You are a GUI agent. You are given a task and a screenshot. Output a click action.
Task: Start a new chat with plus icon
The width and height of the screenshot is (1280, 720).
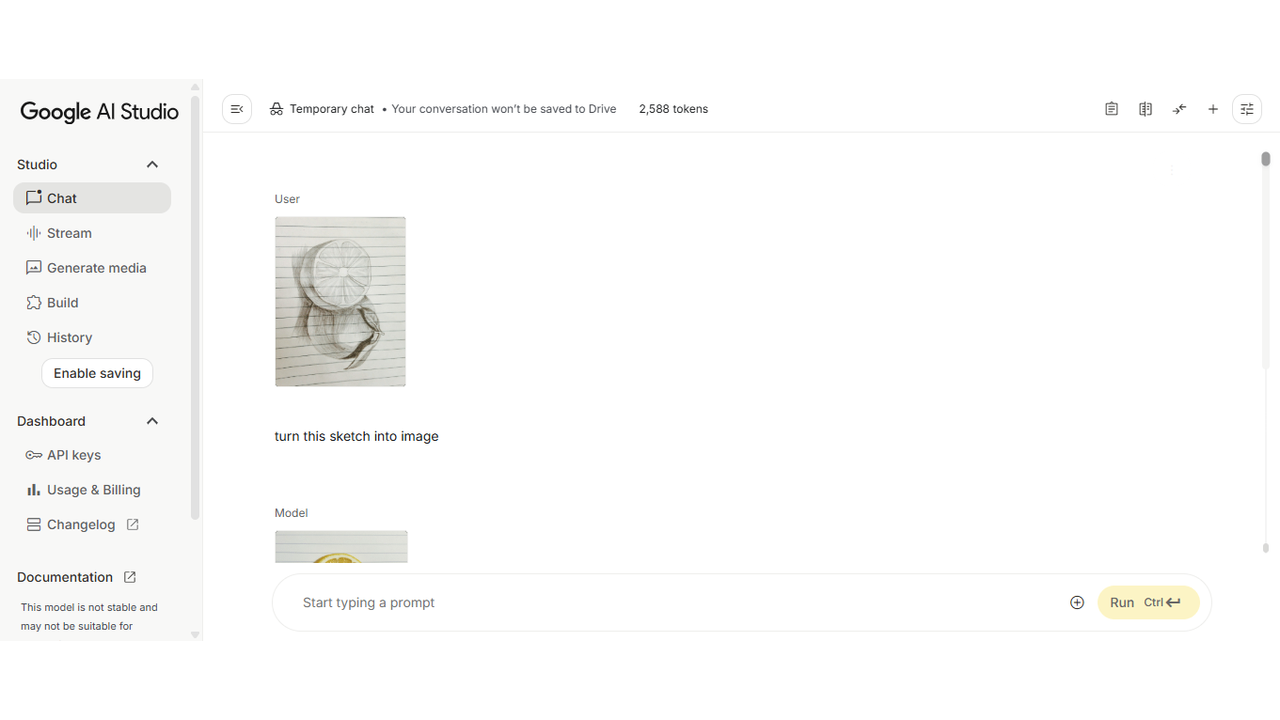coord(1213,109)
